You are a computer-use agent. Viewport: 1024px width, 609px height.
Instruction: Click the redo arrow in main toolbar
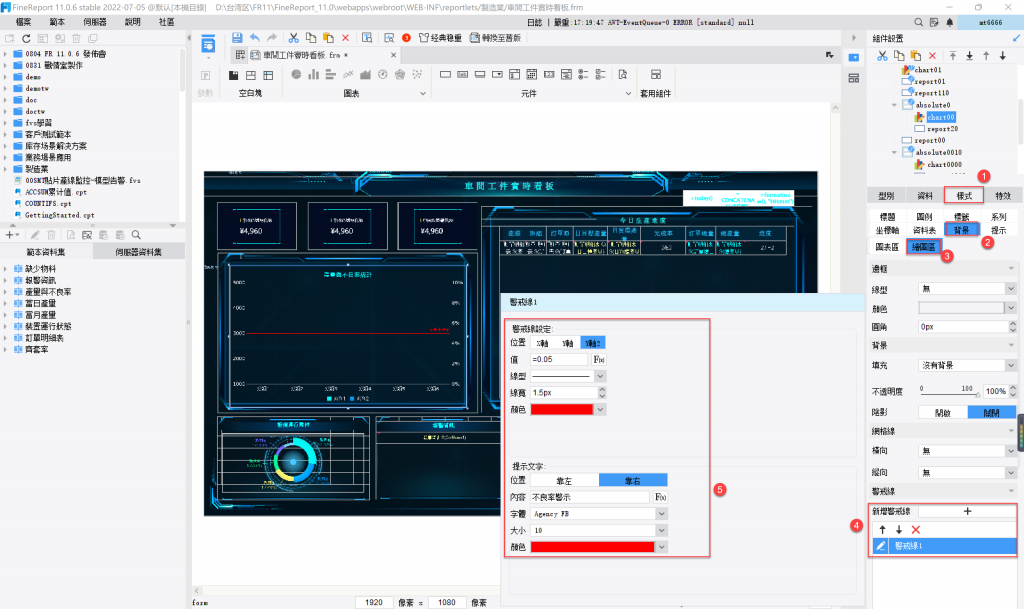272,38
